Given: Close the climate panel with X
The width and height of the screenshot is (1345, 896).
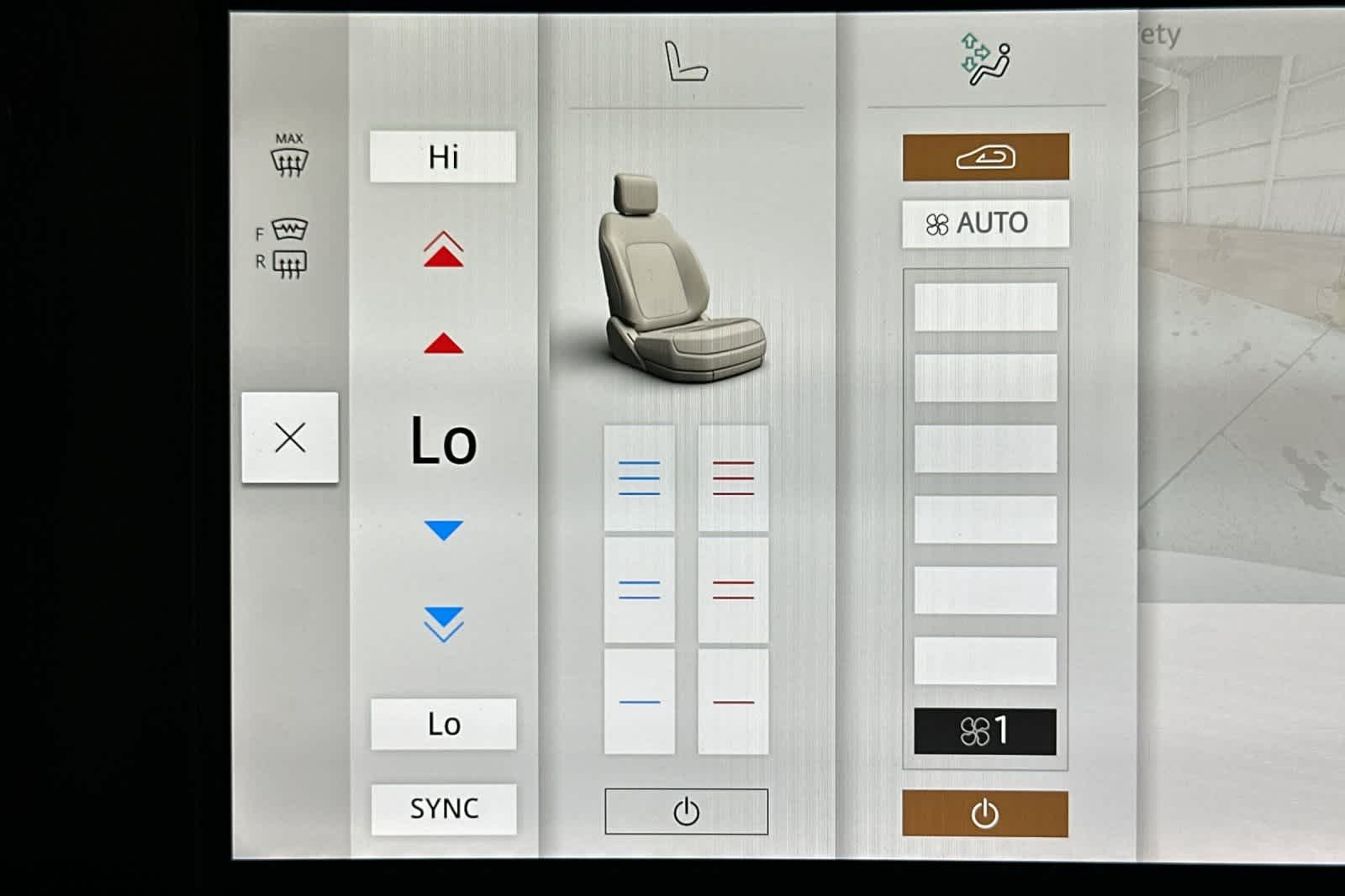Looking at the screenshot, I should pyautogui.click(x=290, y=438).
